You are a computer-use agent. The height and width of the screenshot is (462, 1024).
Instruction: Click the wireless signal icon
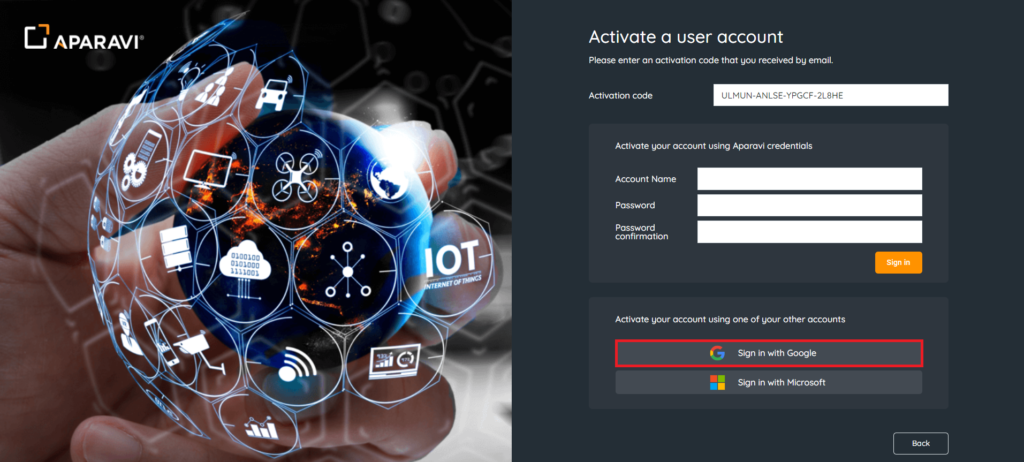tap(293, 364)
